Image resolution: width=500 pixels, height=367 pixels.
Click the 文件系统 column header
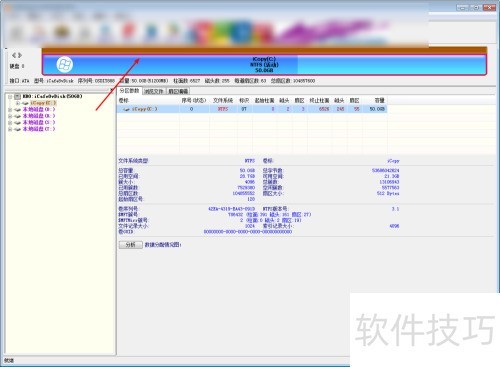tap(223, 100)
